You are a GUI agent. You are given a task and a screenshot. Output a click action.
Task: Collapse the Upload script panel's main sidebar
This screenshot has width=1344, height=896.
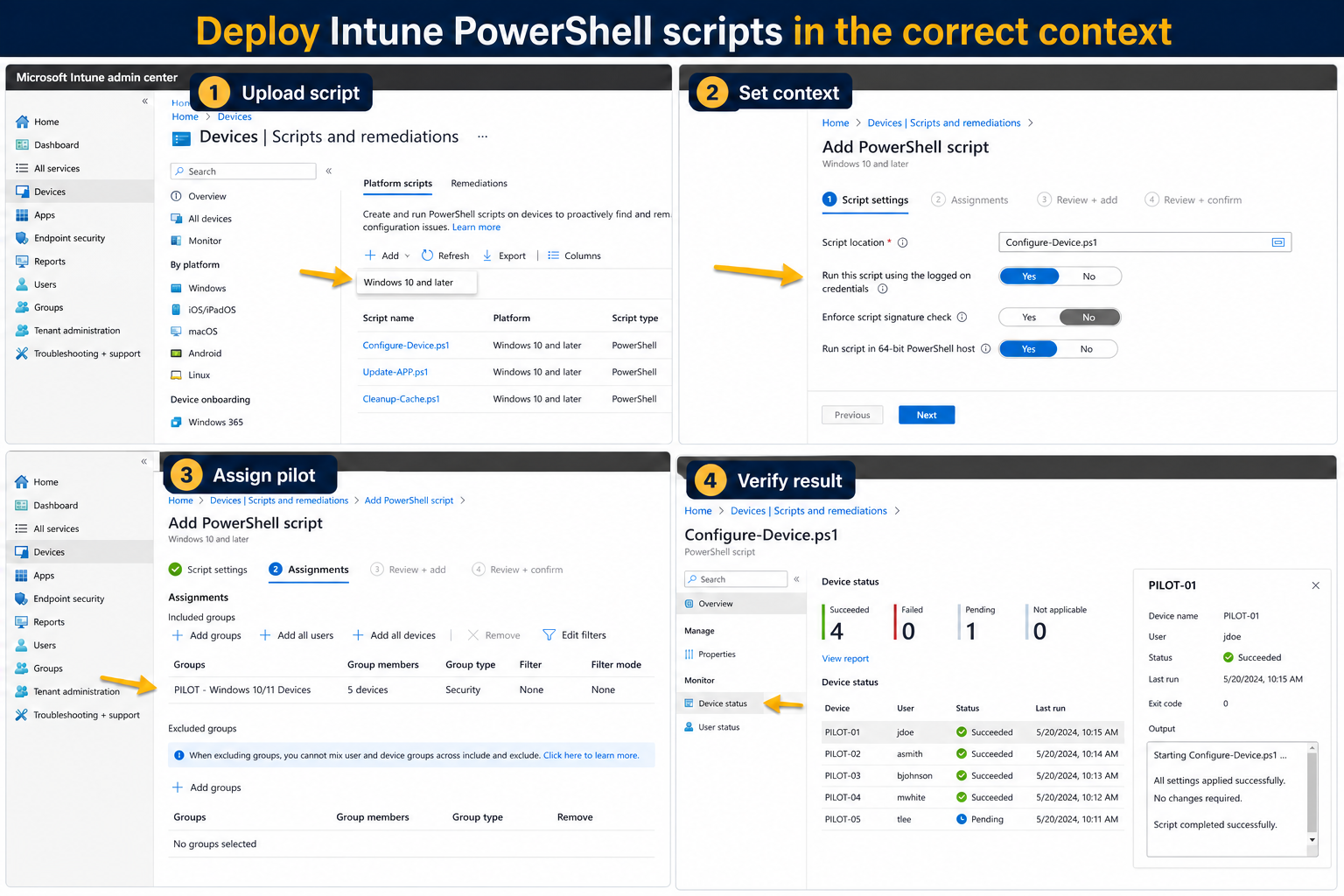tap(145, 101)
